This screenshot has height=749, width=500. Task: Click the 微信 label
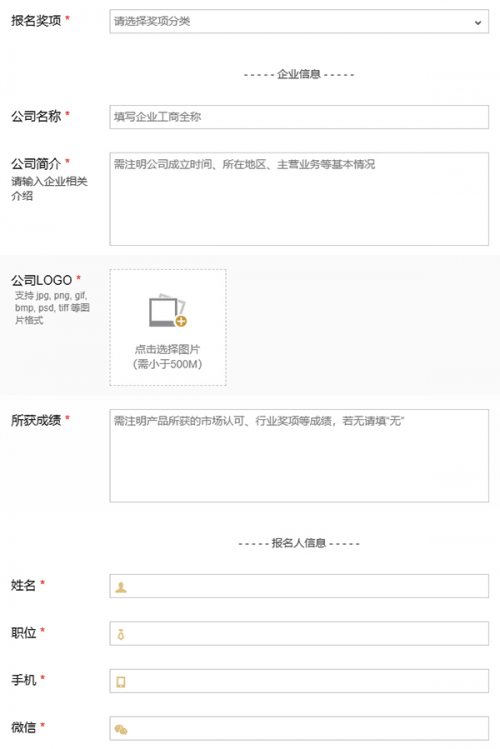(23, 728)
